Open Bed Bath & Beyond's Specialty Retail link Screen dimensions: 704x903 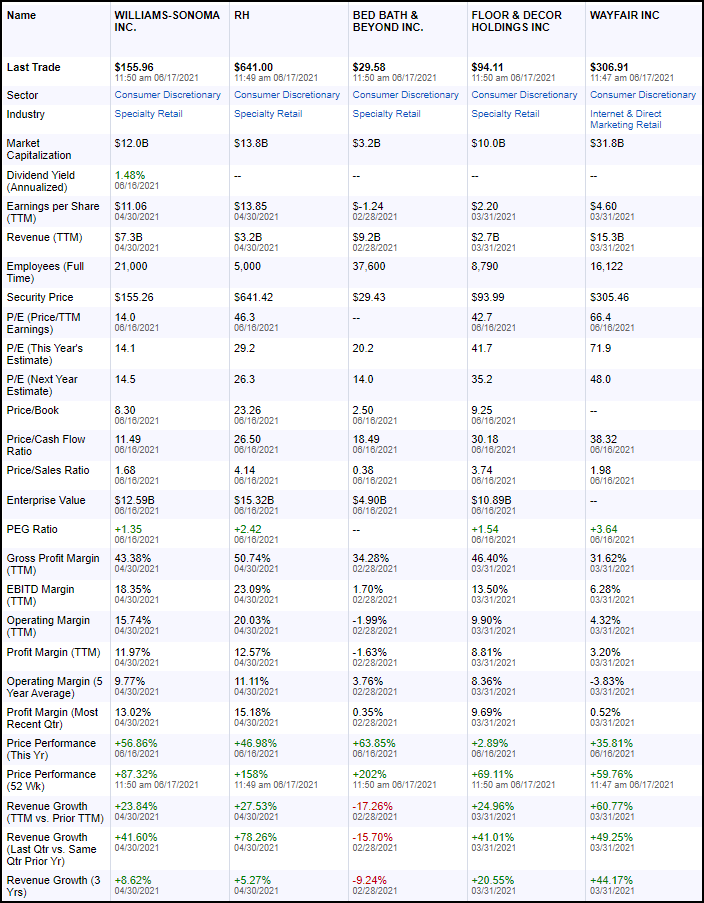(x=387, y=114)
